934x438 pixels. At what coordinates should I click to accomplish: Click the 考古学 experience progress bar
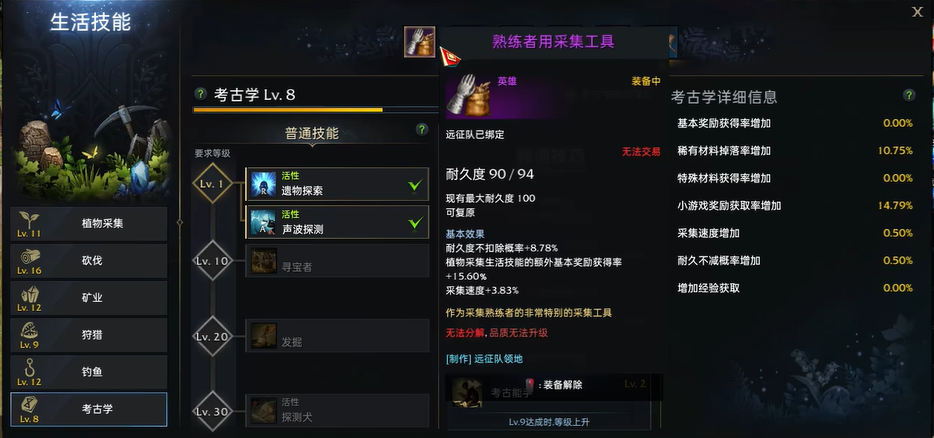(x=316, y=110)
